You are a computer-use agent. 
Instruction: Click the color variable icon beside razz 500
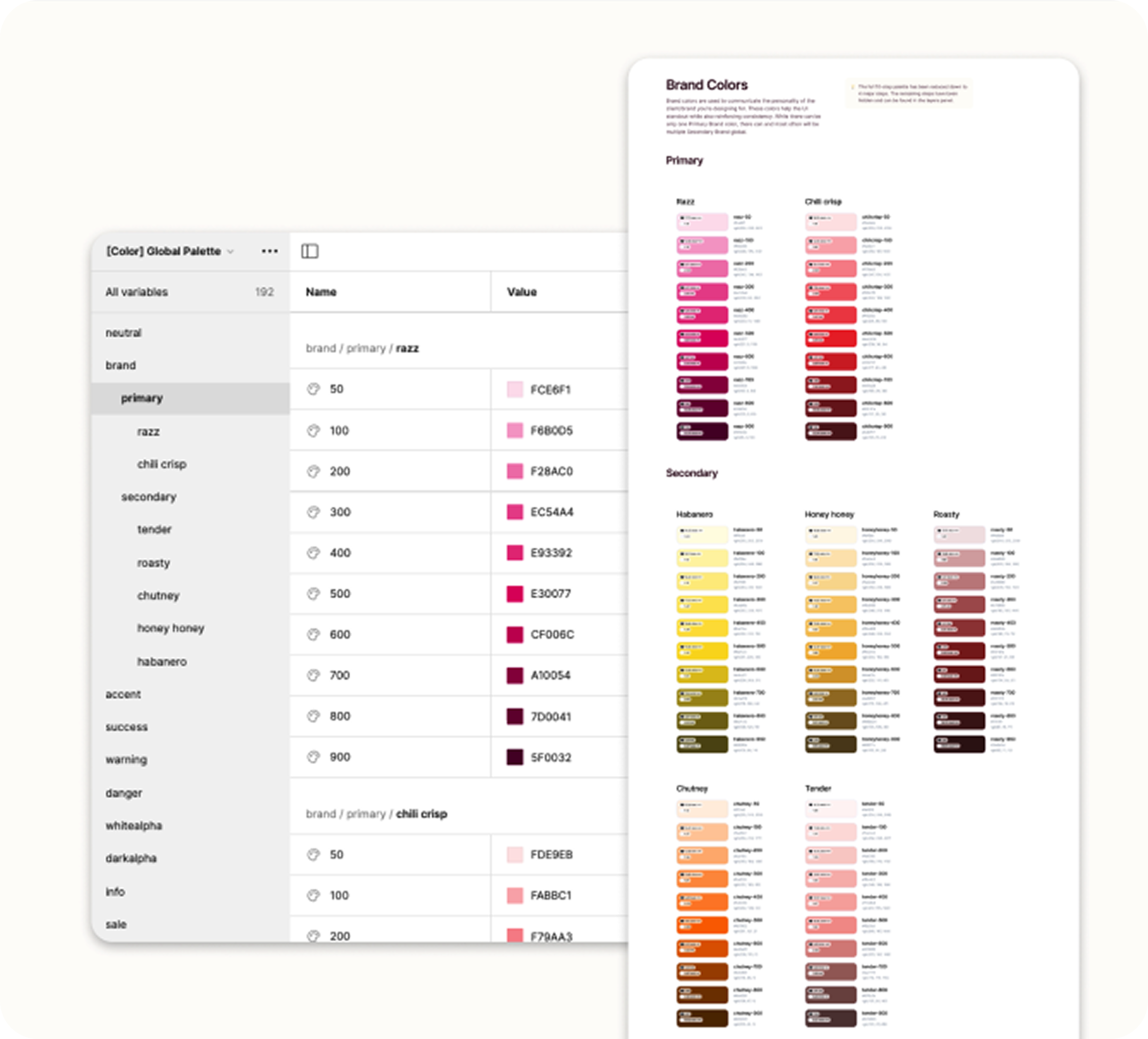(x=313, y=594)
